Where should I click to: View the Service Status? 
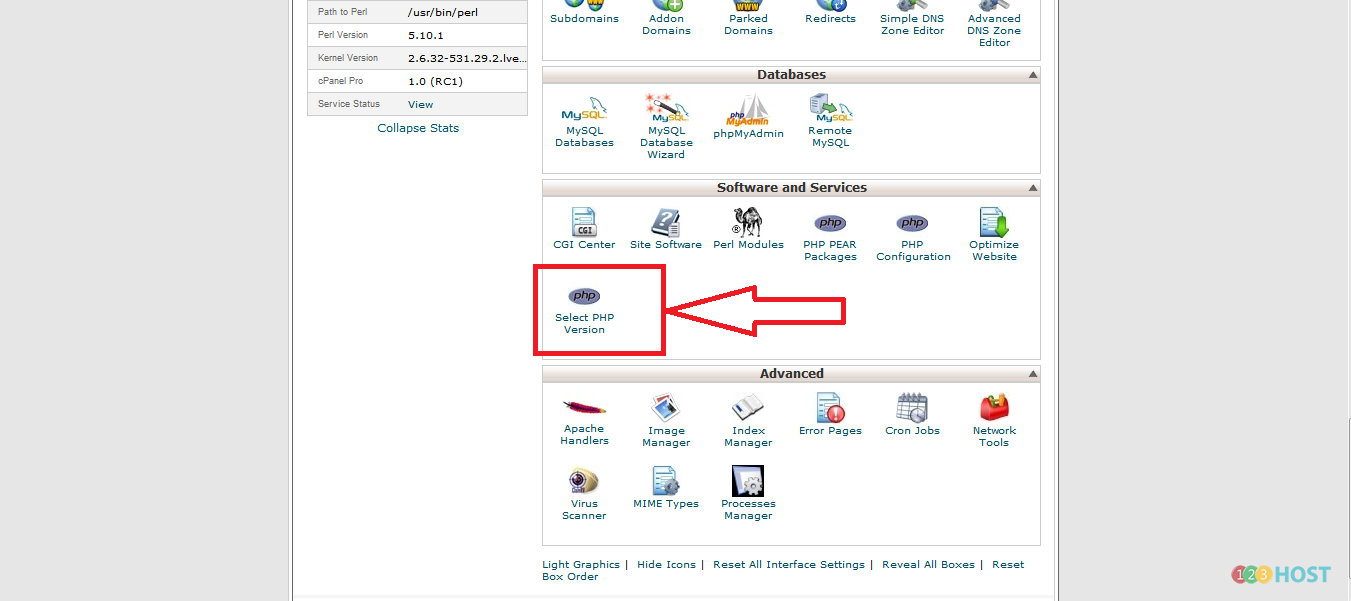pos(420,104)
